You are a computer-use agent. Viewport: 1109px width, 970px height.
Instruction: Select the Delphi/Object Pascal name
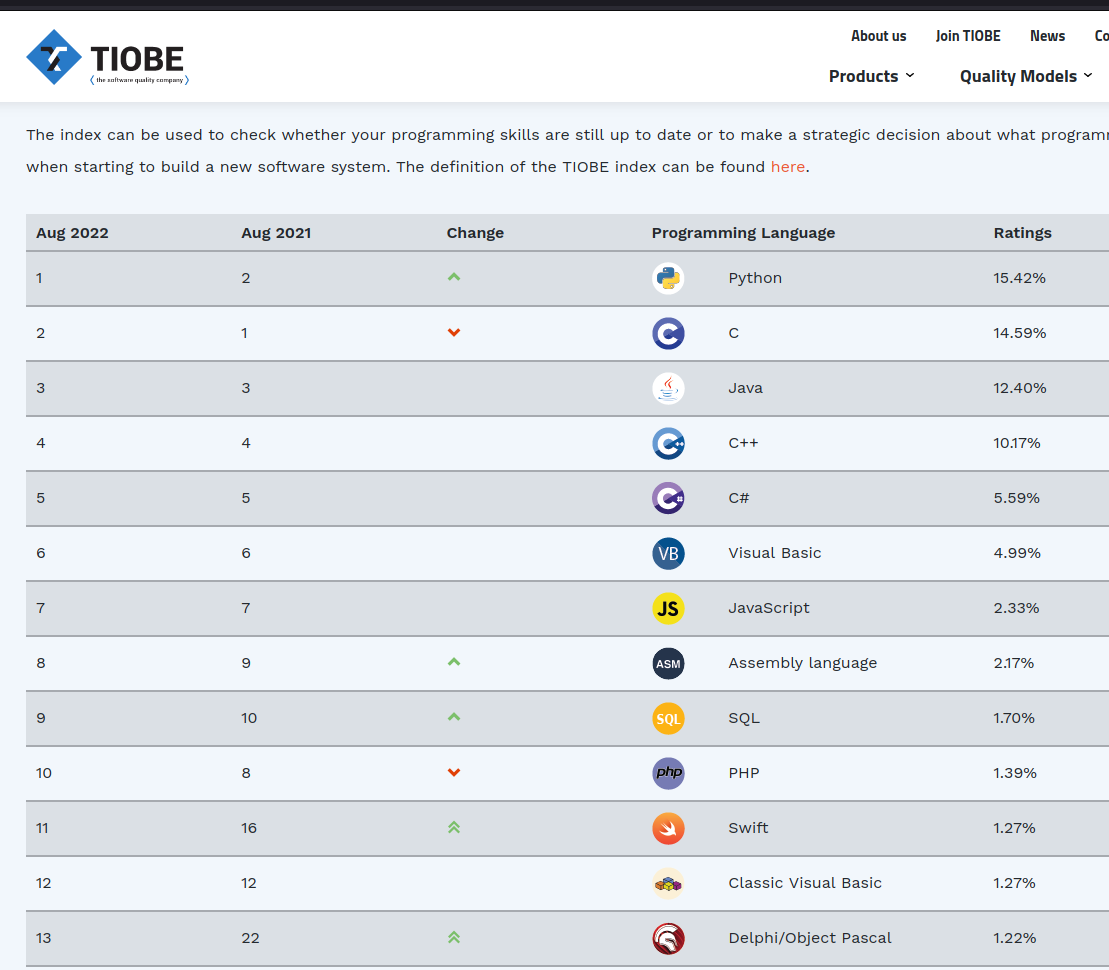pyautogui.click(x=810, y=938)
